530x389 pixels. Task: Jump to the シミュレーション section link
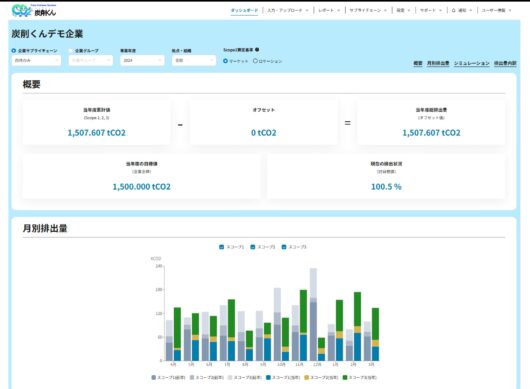tap(472, 63)
